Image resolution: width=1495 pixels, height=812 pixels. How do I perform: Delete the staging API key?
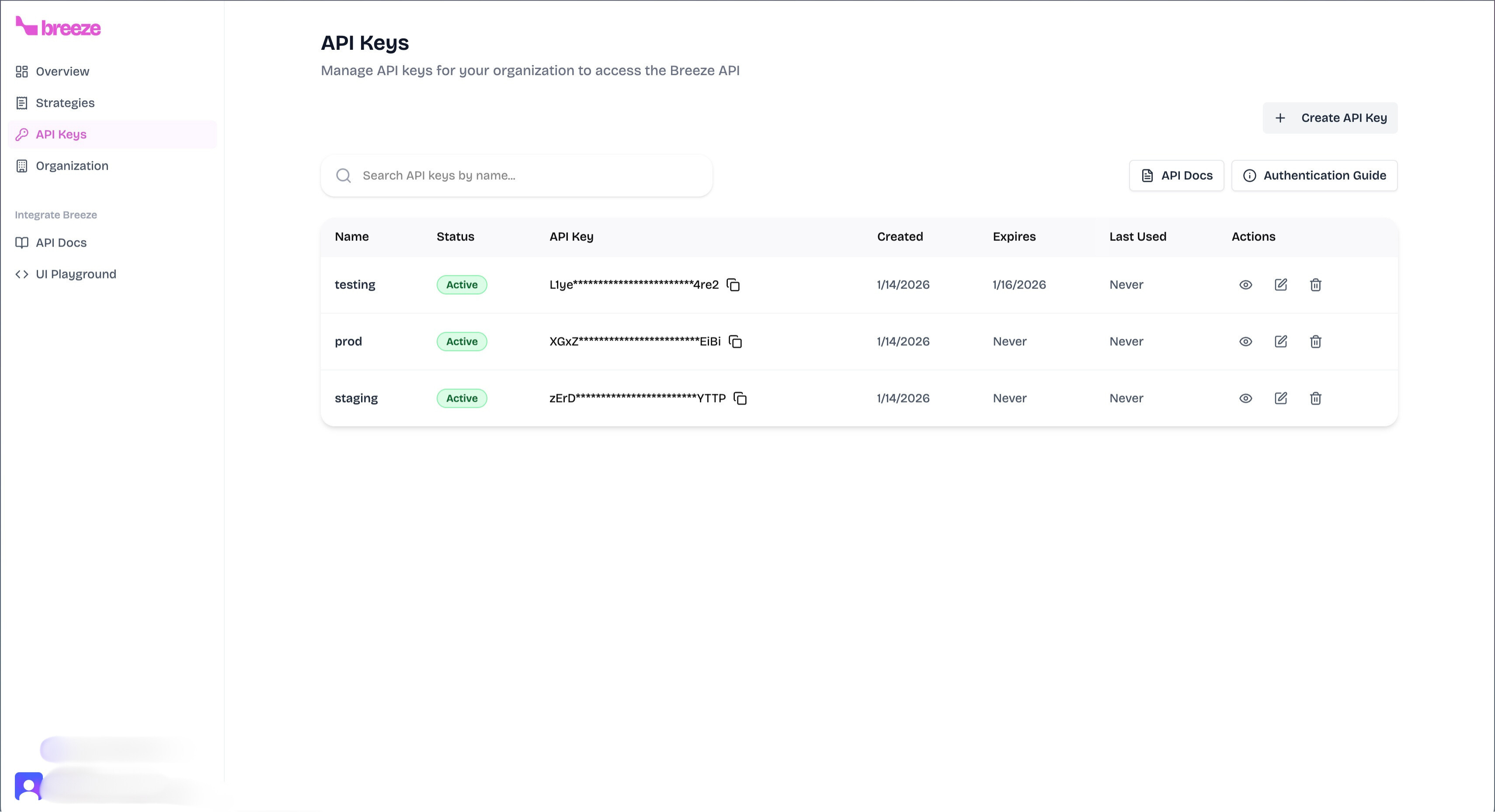1315,398
